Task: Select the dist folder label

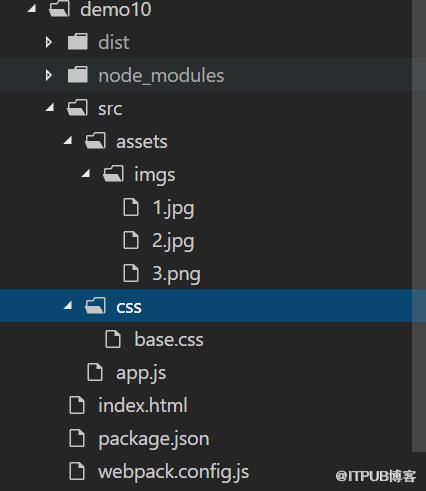Action: (x=114, y=42)
